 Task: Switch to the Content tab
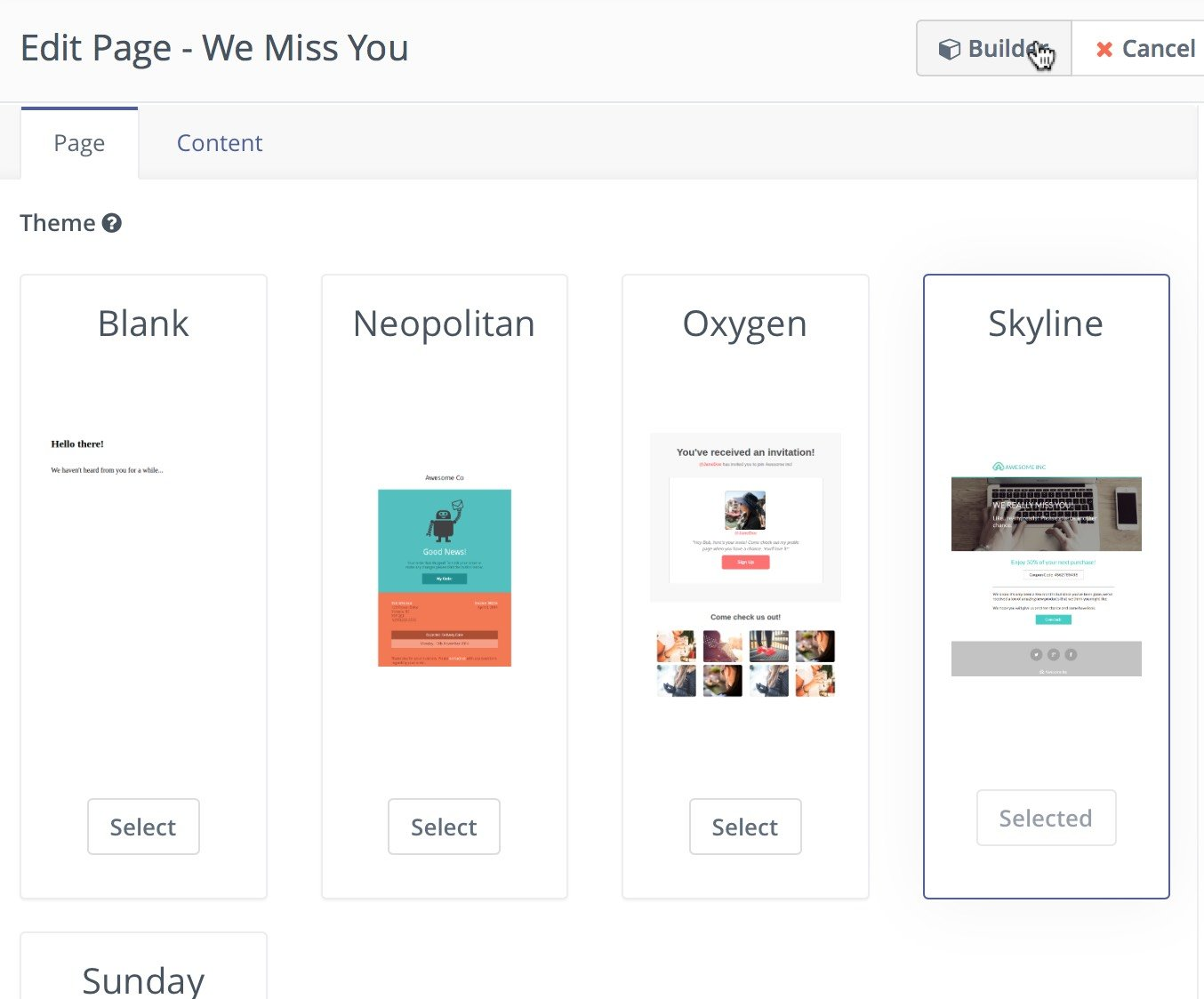pos(220,143)
